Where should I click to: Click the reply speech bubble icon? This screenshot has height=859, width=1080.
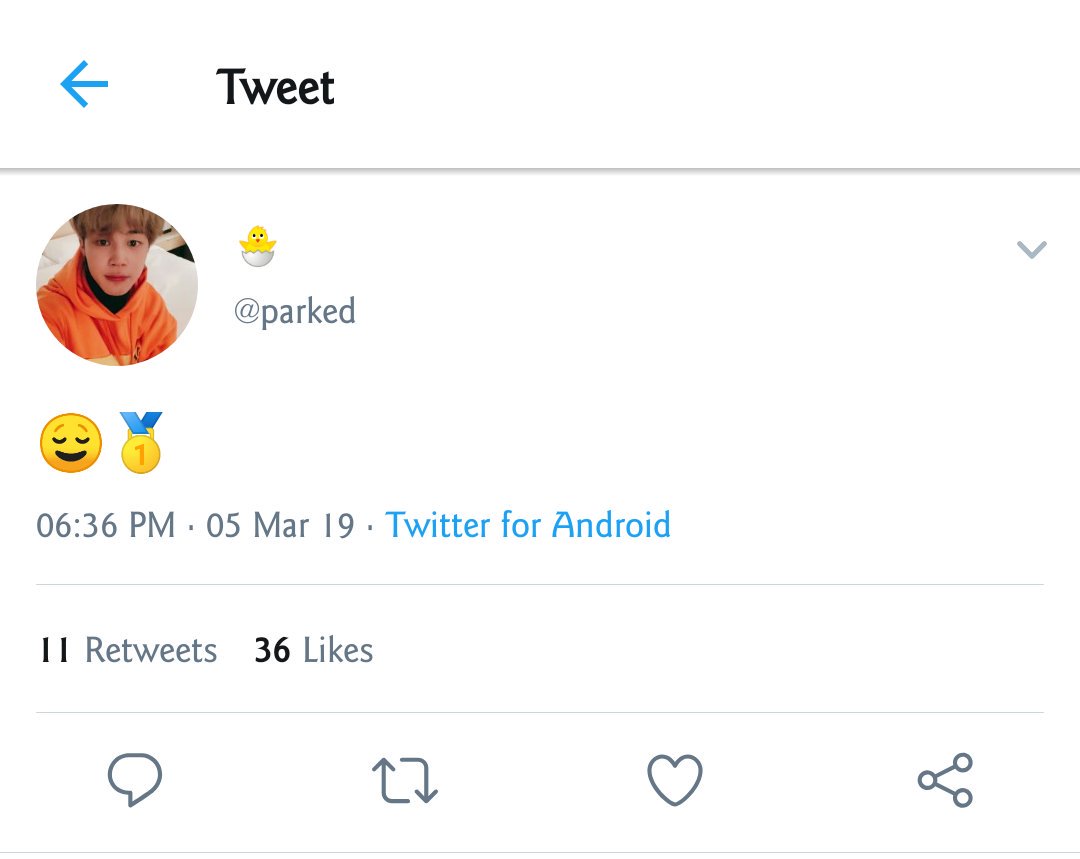coord(135,780)
